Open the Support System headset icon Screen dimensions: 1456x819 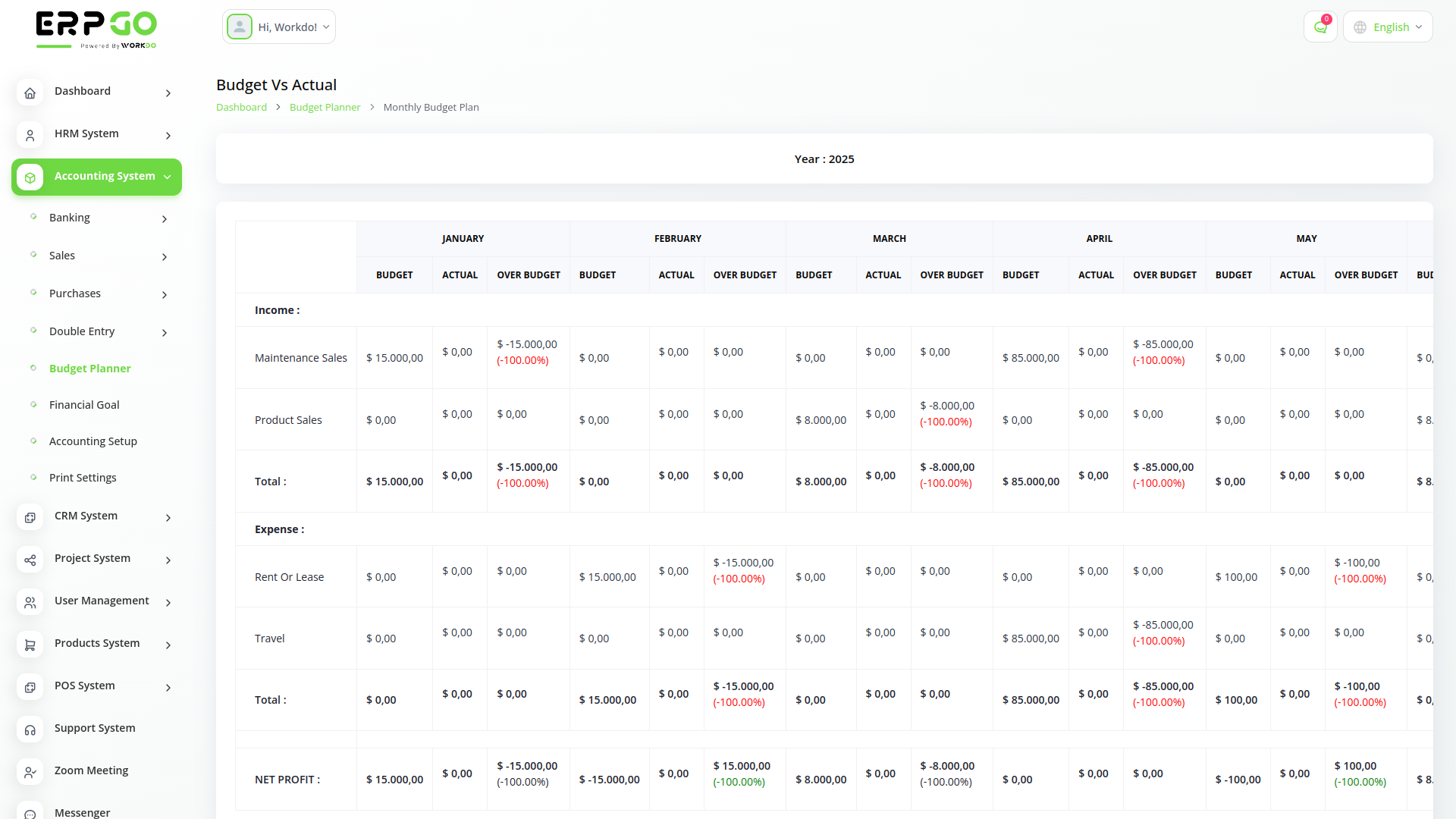[x=30, y=730]
